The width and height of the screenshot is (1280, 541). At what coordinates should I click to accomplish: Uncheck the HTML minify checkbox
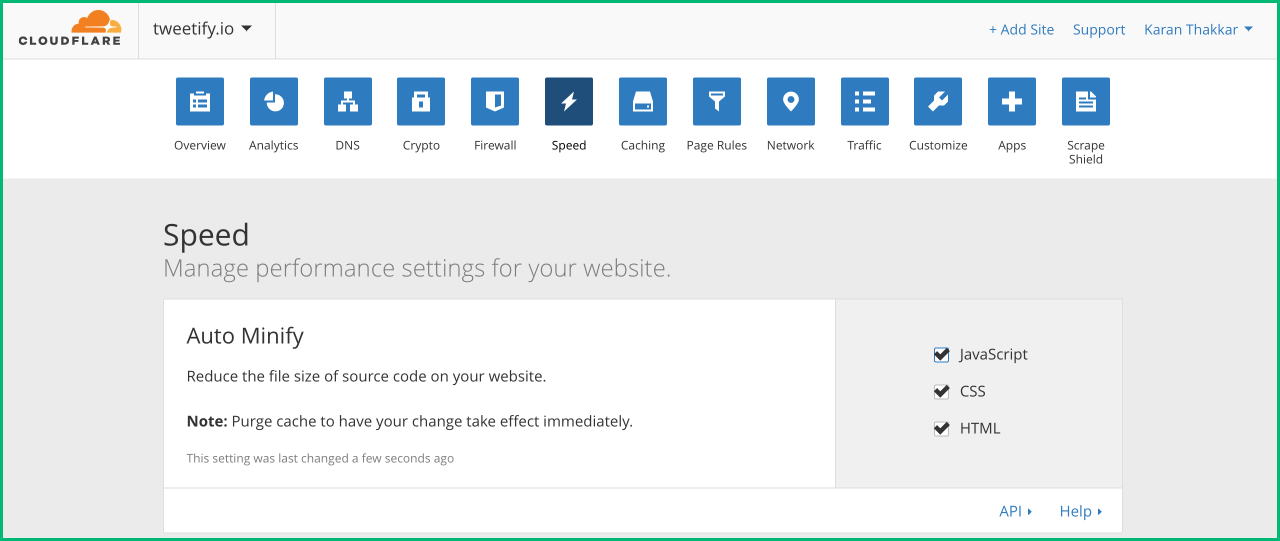941,429
